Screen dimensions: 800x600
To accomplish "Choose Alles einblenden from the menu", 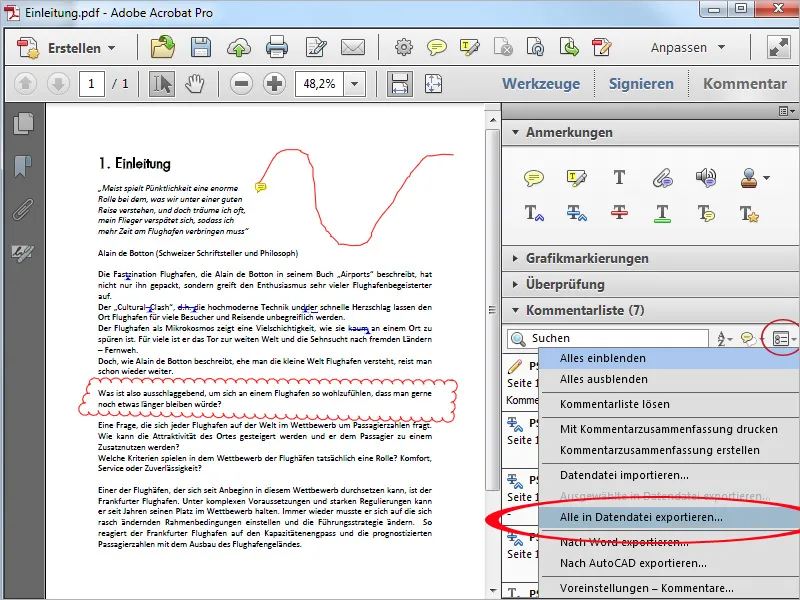I will (668, 358).
